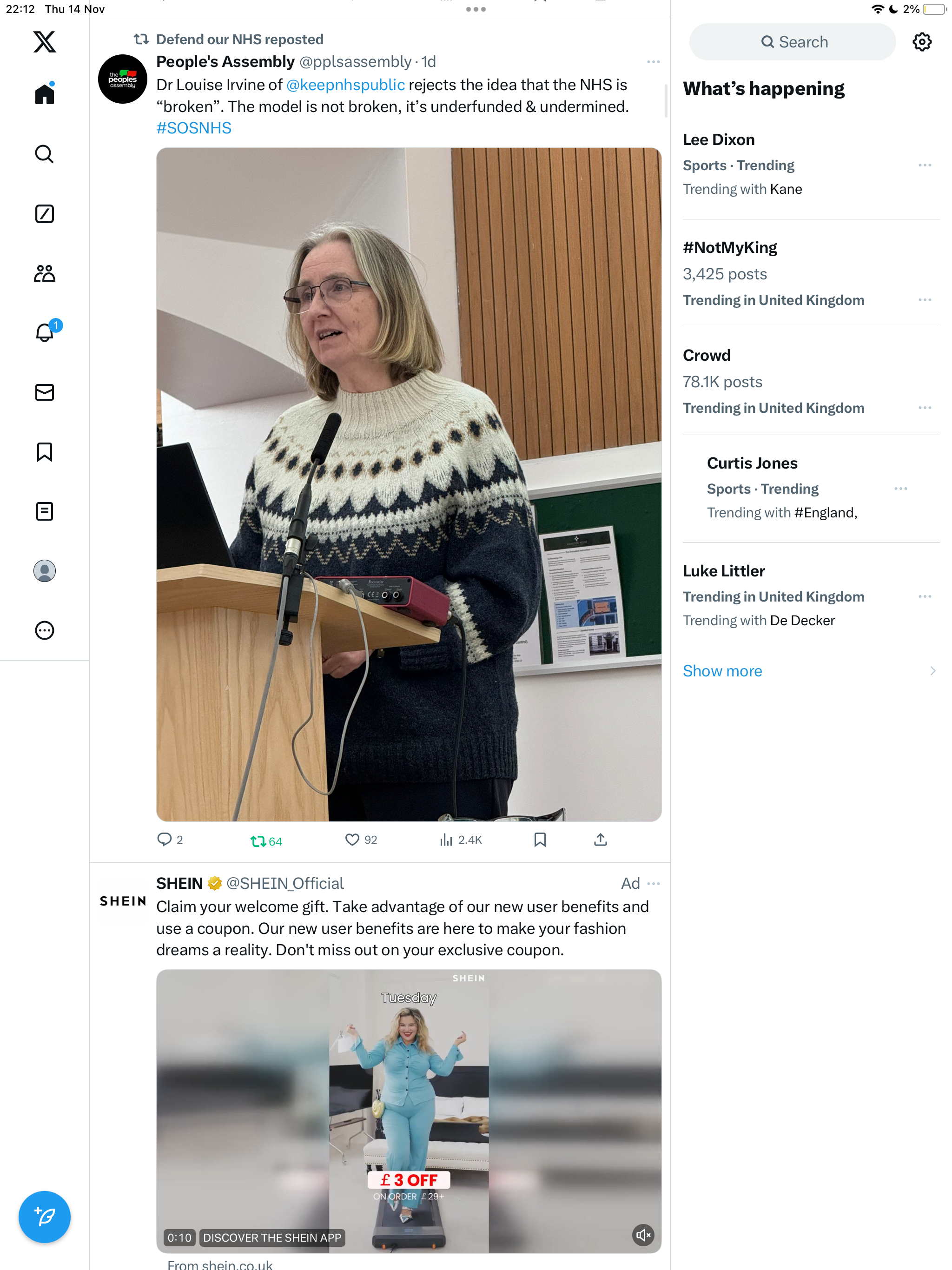
Task: Open Bookmarks in the left sidebar
Action: pos(44,452)
